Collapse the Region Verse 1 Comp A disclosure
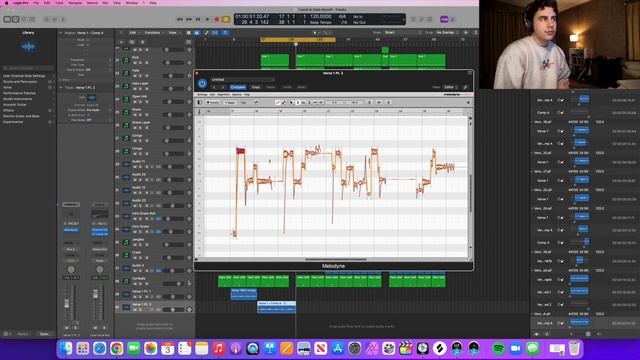Viewport: 640px width, 360px height. click(x=61, y=33)
